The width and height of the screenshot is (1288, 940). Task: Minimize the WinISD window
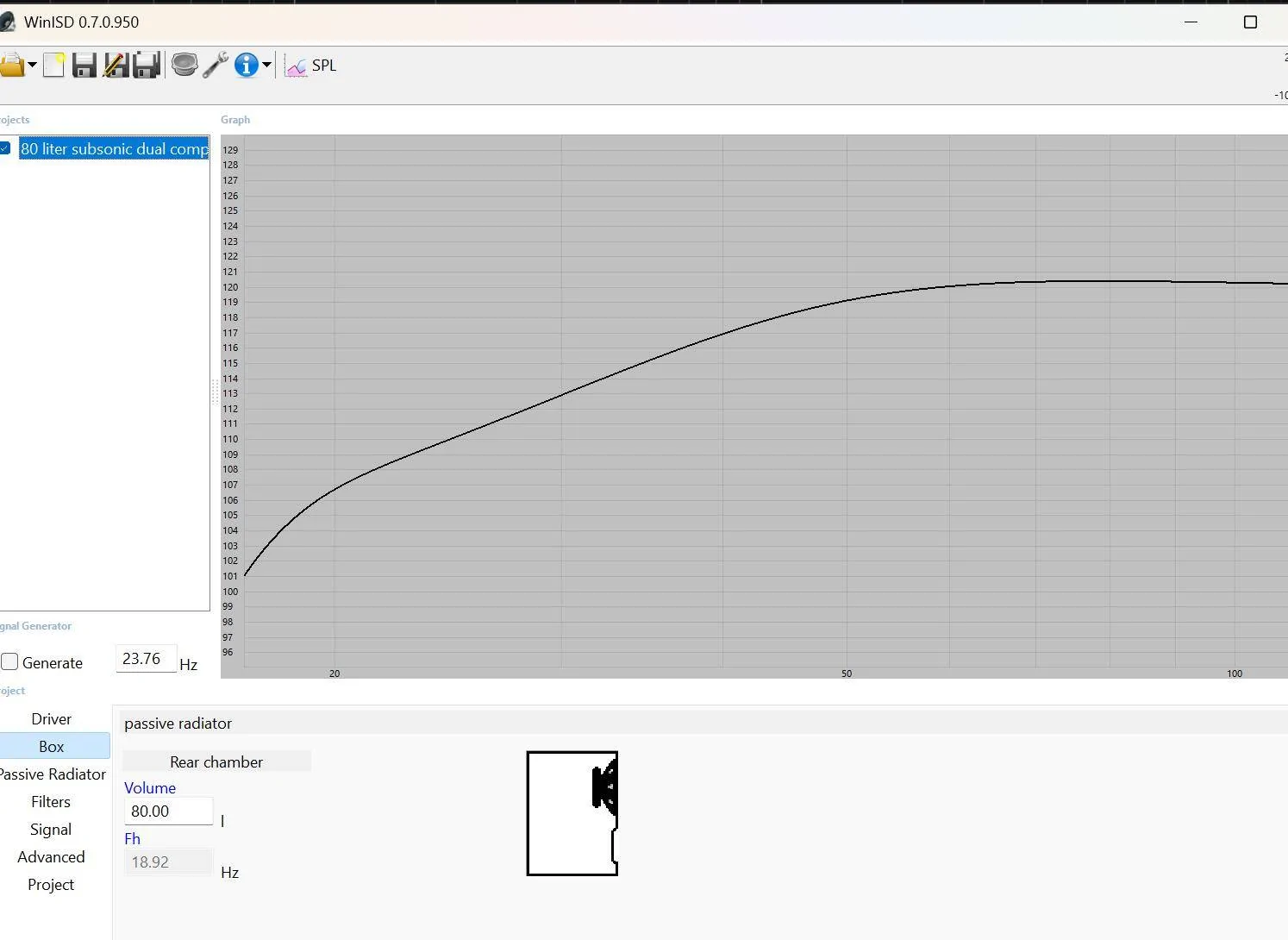click(x=1191, y=22)
